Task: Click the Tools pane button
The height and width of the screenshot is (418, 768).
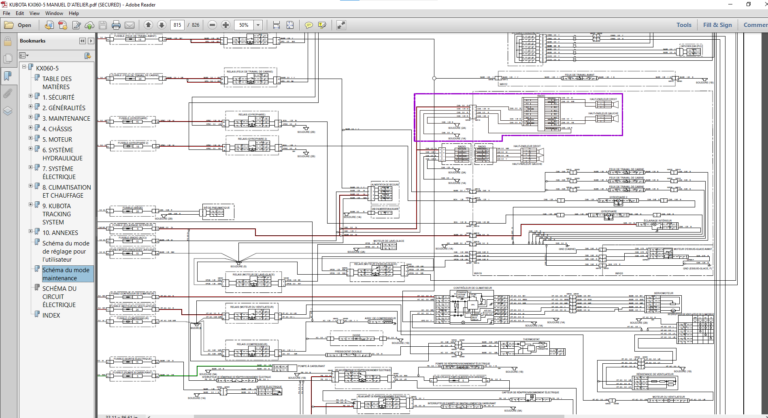Action: coord(684,25)
